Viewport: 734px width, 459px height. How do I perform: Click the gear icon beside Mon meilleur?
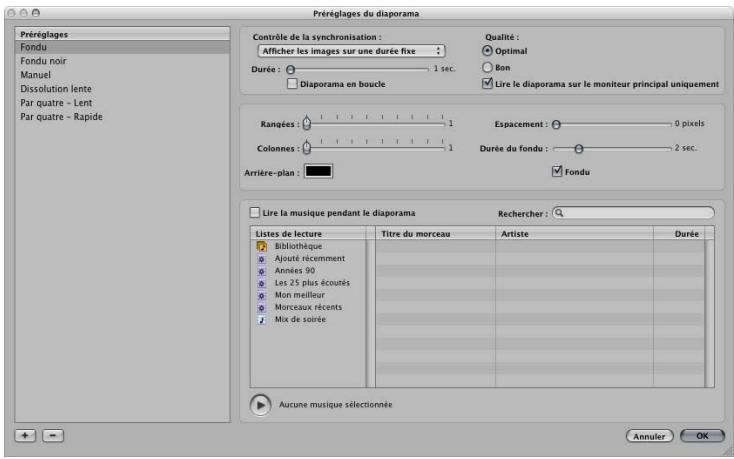(262, 295)
